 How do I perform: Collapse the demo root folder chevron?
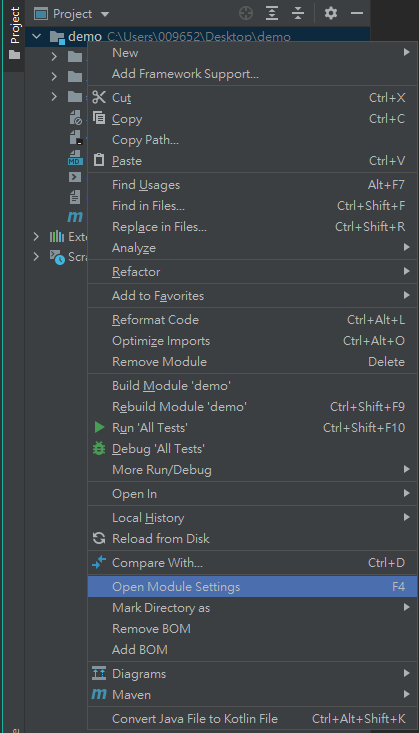(x=37, y=36)
